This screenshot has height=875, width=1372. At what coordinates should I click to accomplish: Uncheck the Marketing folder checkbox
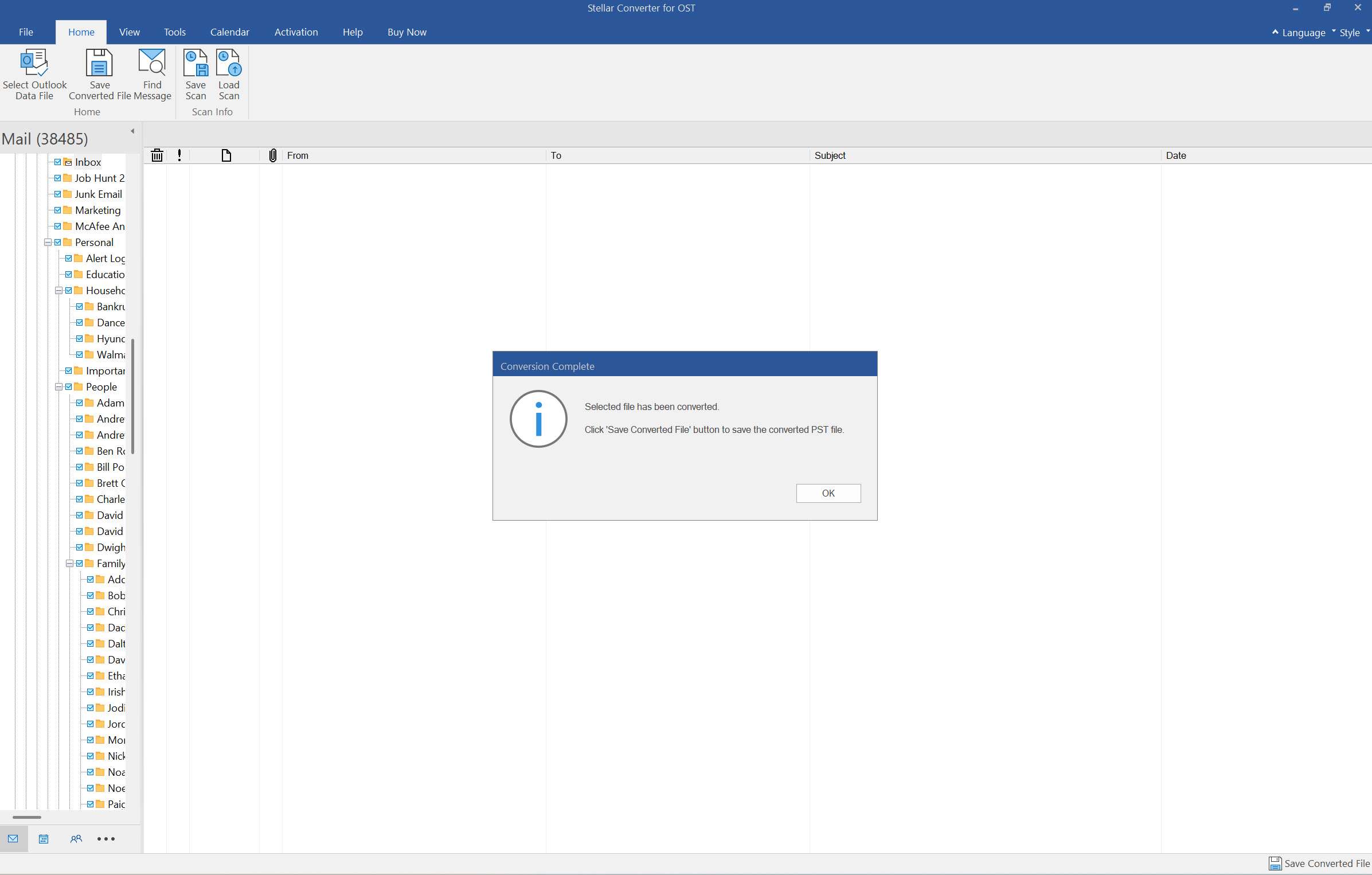(57, 210)
